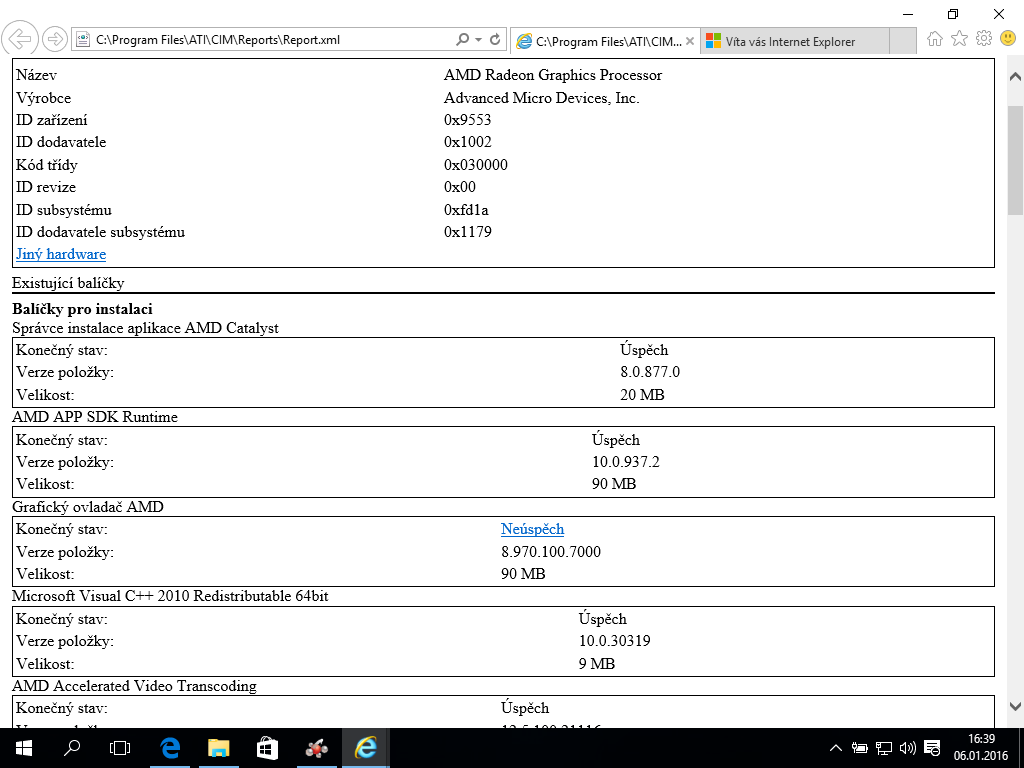Viewport: 1024px width, 768px height.
Task: Click the AMD Accelerated Video Transcoding heading
Action: coord(134,686)
